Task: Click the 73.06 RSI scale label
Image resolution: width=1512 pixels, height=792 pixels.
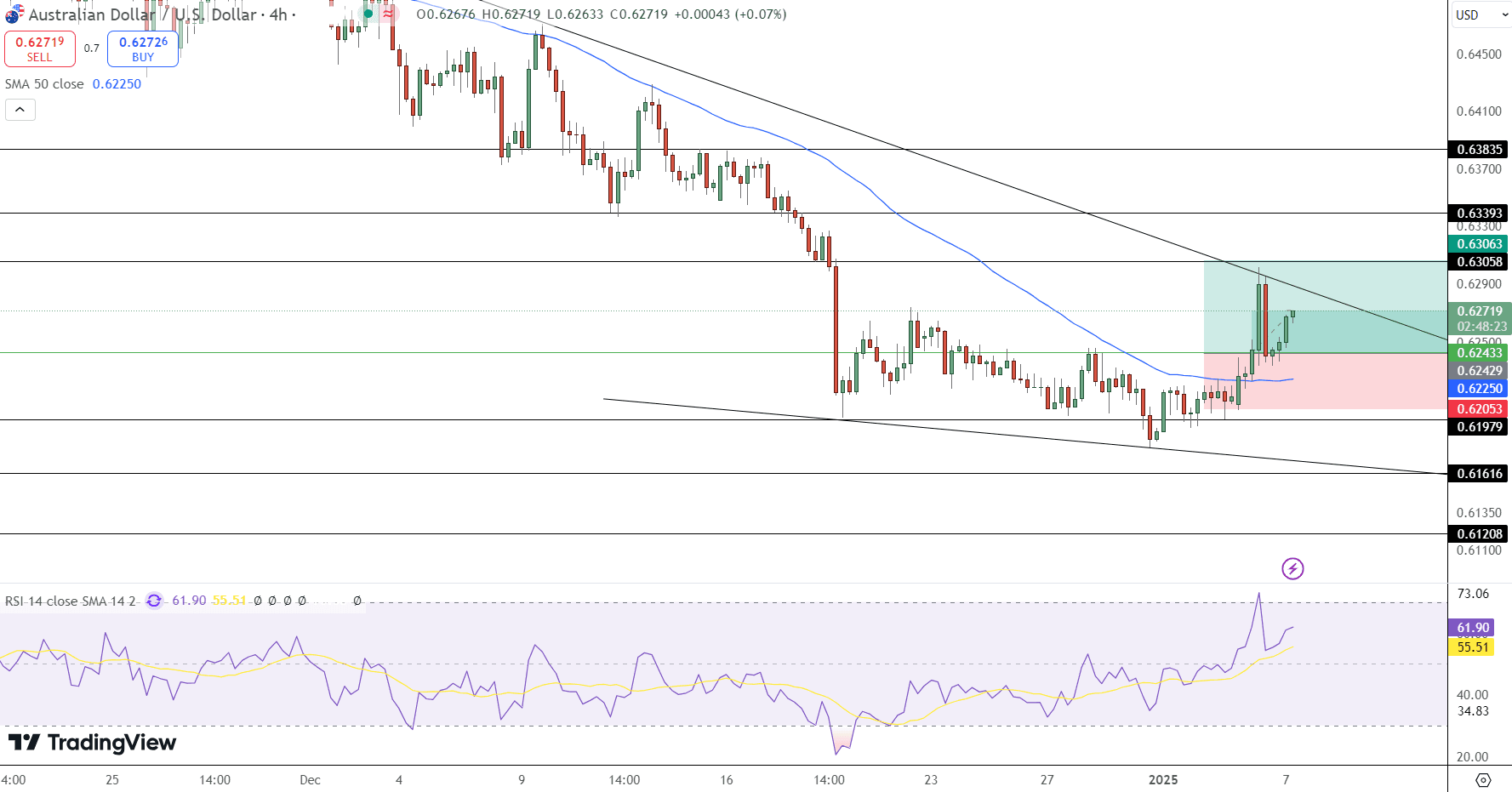Action: (1473, 594)
